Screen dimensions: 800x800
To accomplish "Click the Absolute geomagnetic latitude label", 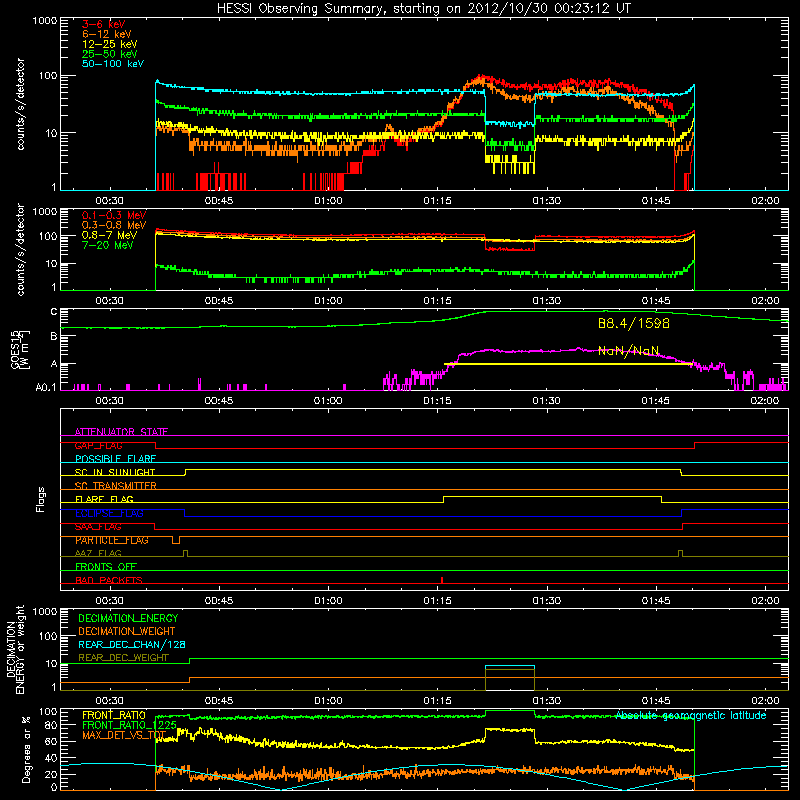I will pyautogui.click(x=691, y=716).
